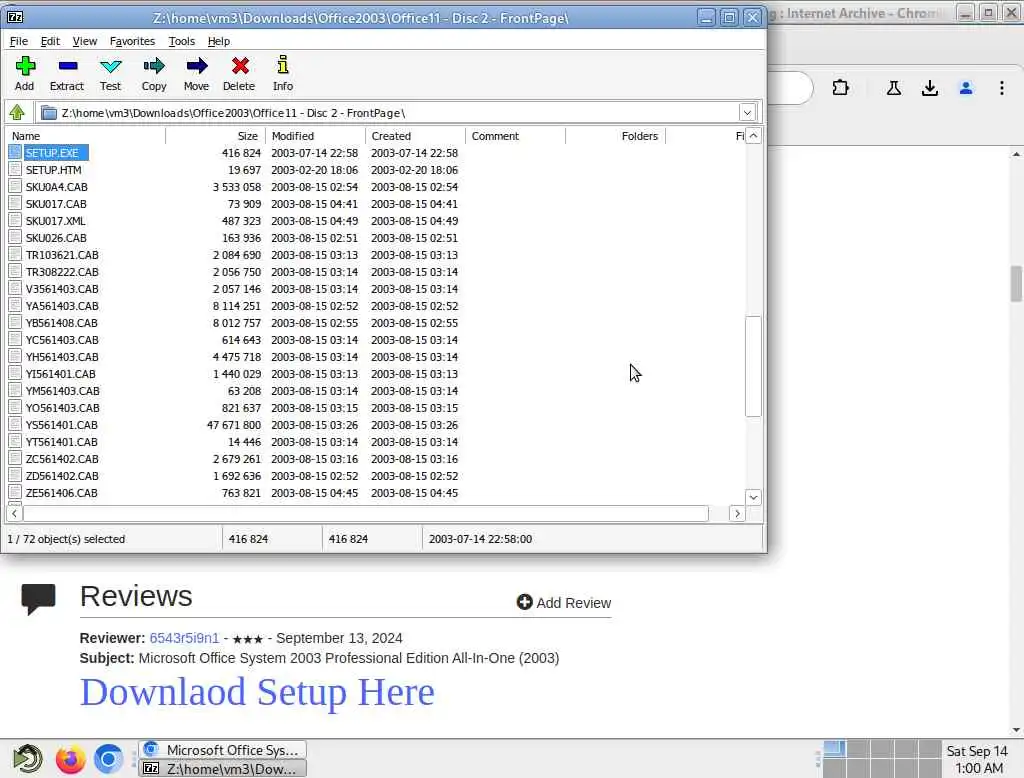Select the ZE561406.CAB file

pyautogui.click(x=61, y=493)
